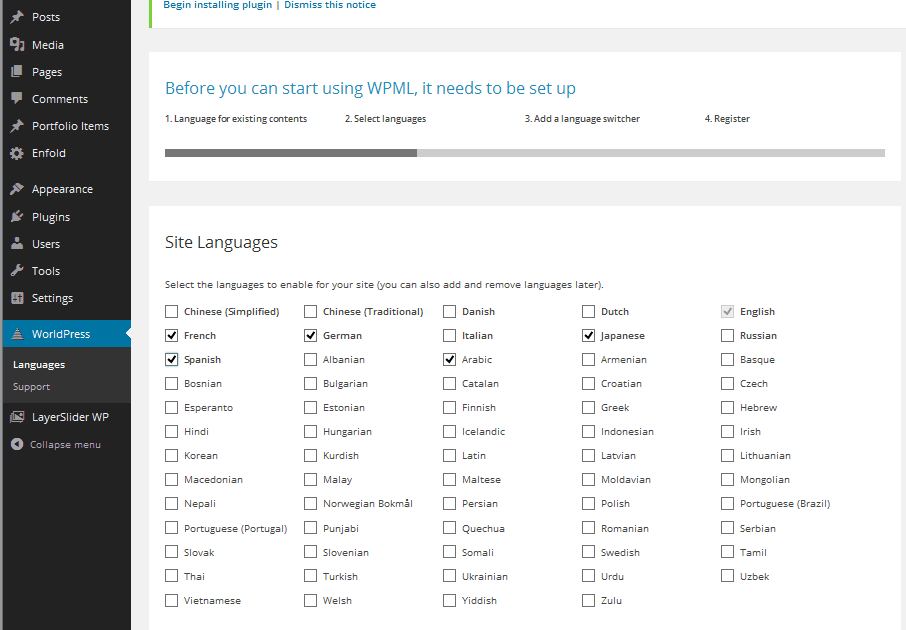Uncheck the French language checkbox
The image size is (906, 630).
point(172,336)
